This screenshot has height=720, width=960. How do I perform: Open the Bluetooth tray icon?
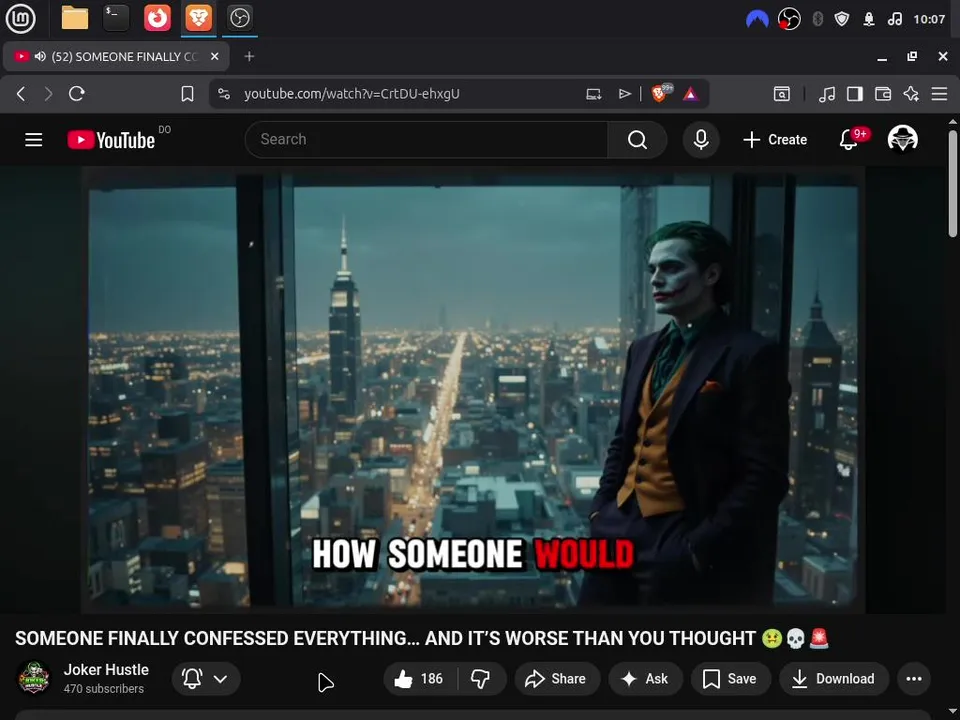817,20
